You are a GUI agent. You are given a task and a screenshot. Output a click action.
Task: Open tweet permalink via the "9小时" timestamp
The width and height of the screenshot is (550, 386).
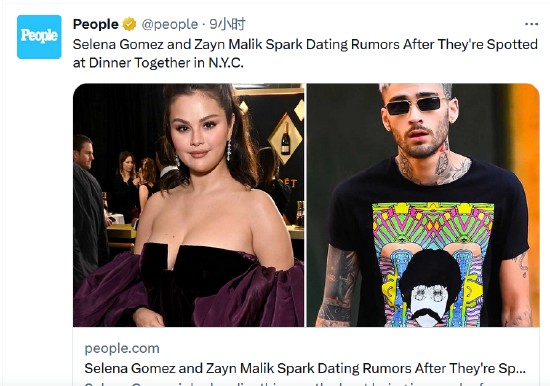click(x=227, y=24)
